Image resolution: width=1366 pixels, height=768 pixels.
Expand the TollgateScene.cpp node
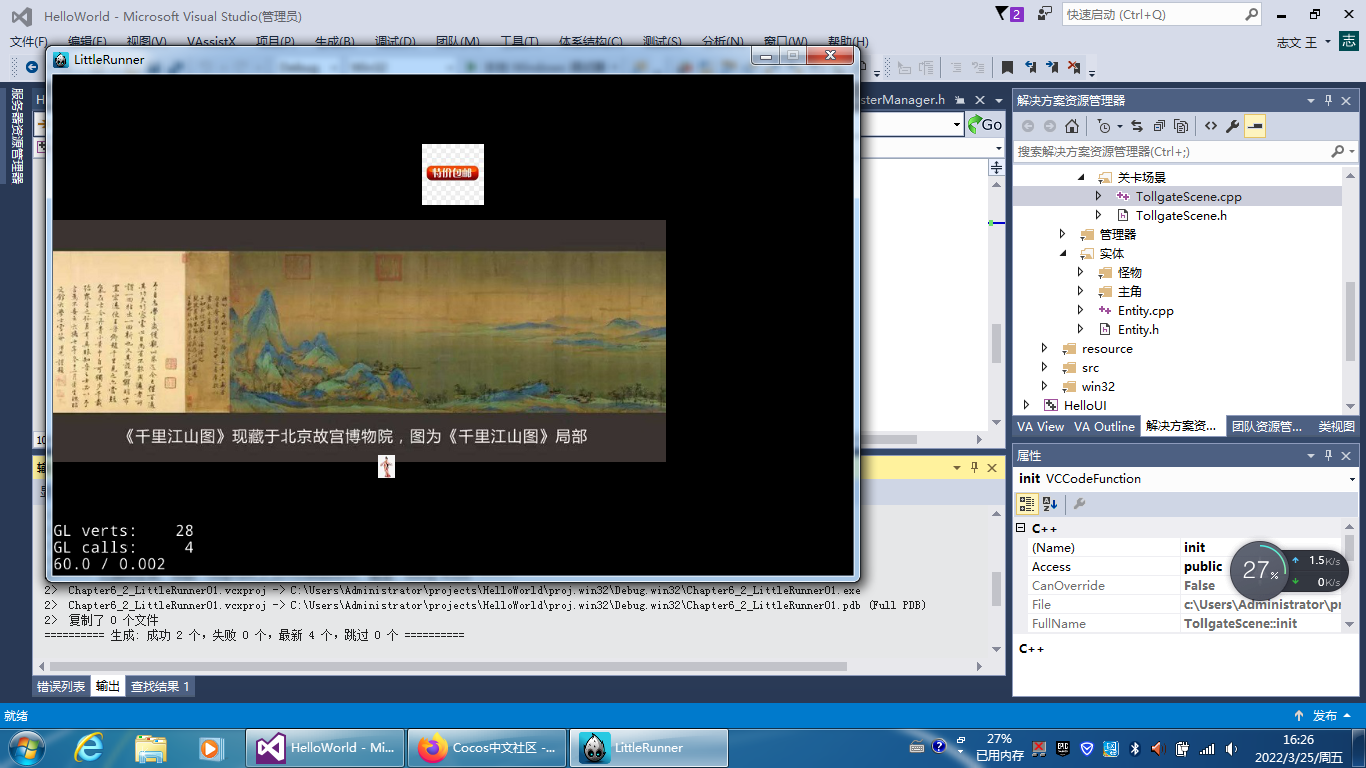[x=1099, y=196]
